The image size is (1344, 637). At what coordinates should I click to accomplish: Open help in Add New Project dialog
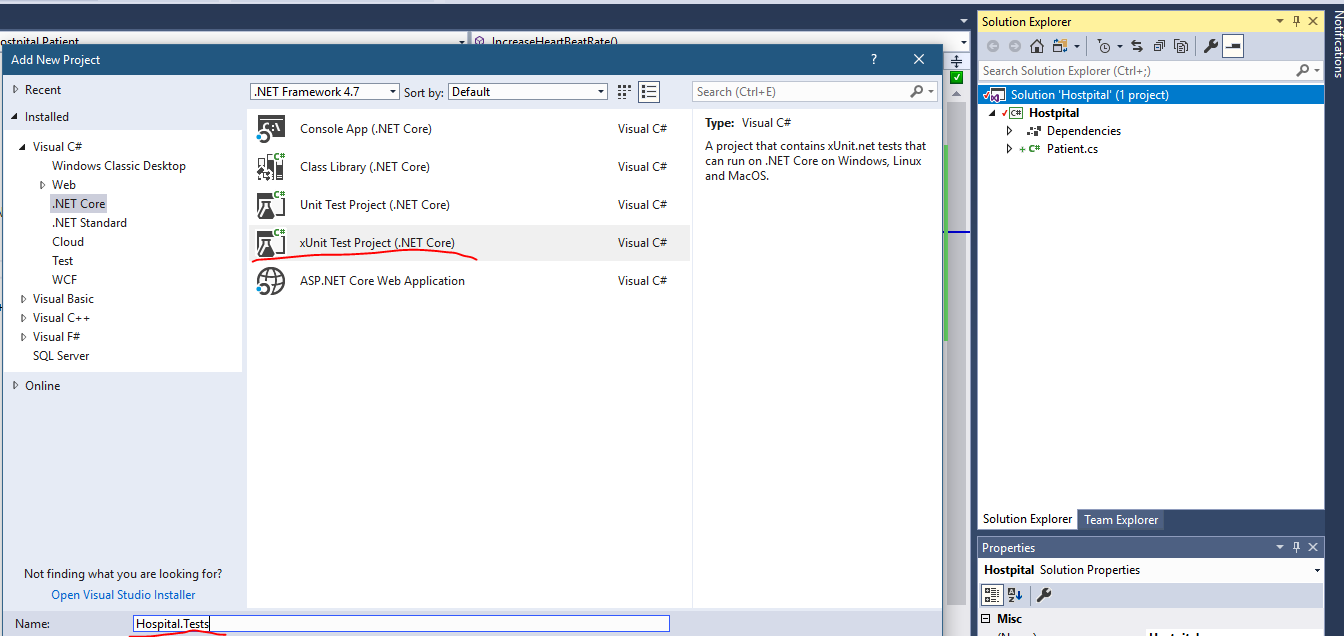(x=873, y=59)
